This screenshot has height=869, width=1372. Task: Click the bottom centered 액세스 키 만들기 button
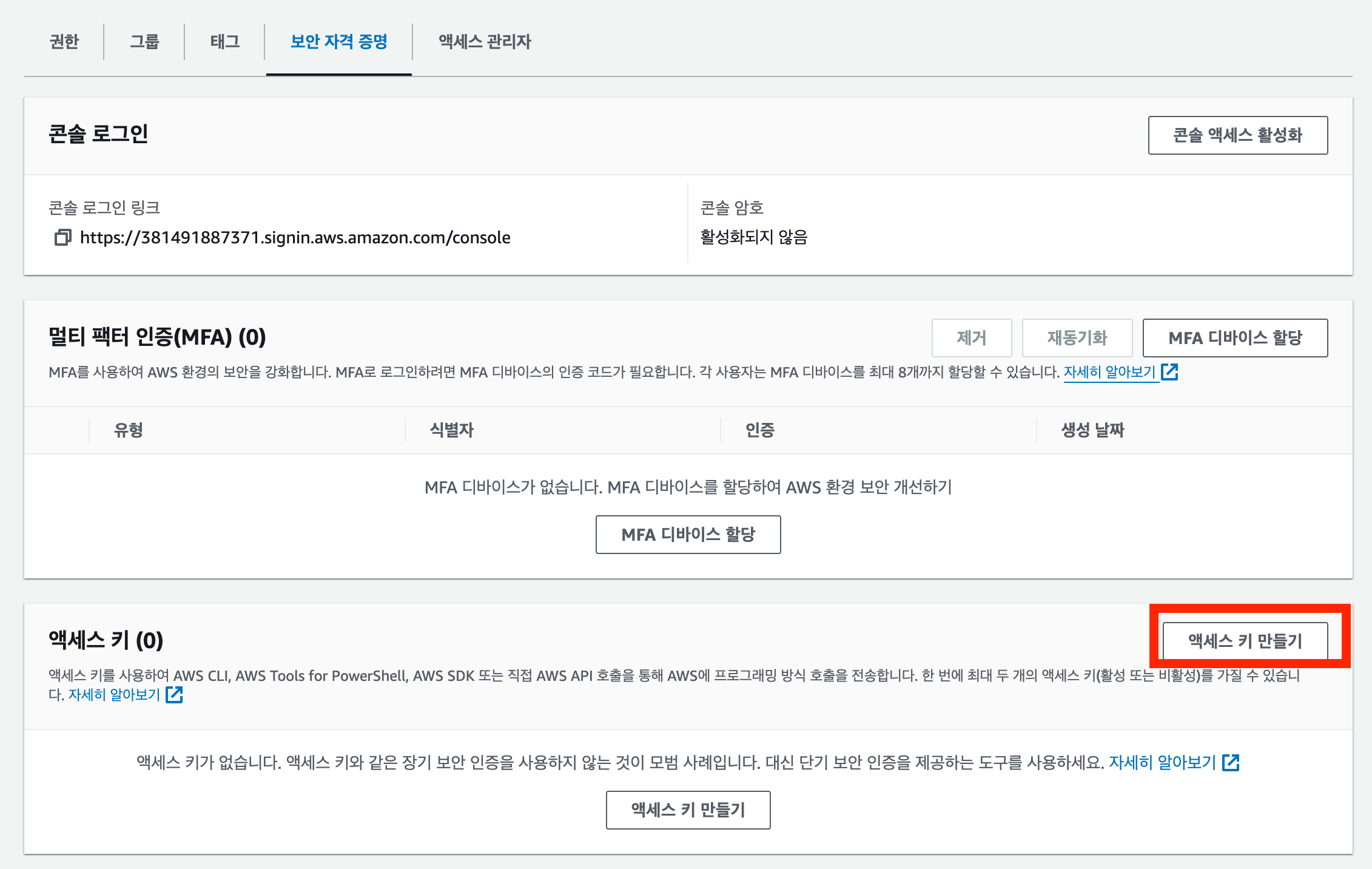click(688, 810)
